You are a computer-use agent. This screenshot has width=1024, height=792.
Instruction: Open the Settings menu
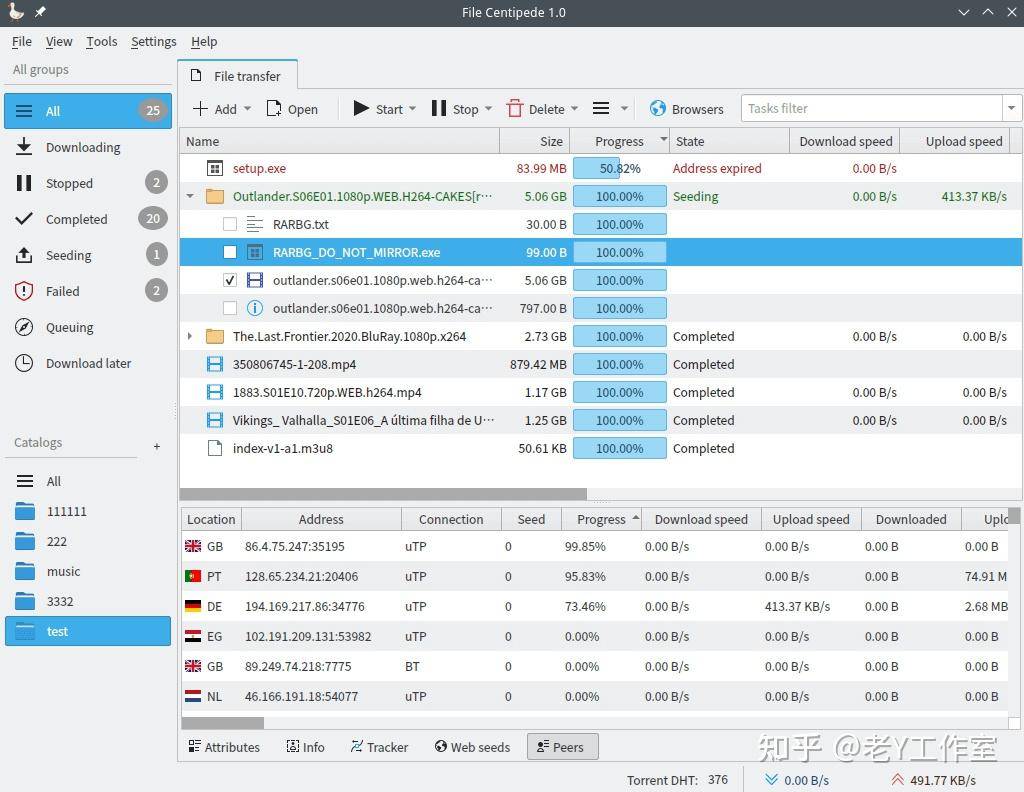point(153,42)
